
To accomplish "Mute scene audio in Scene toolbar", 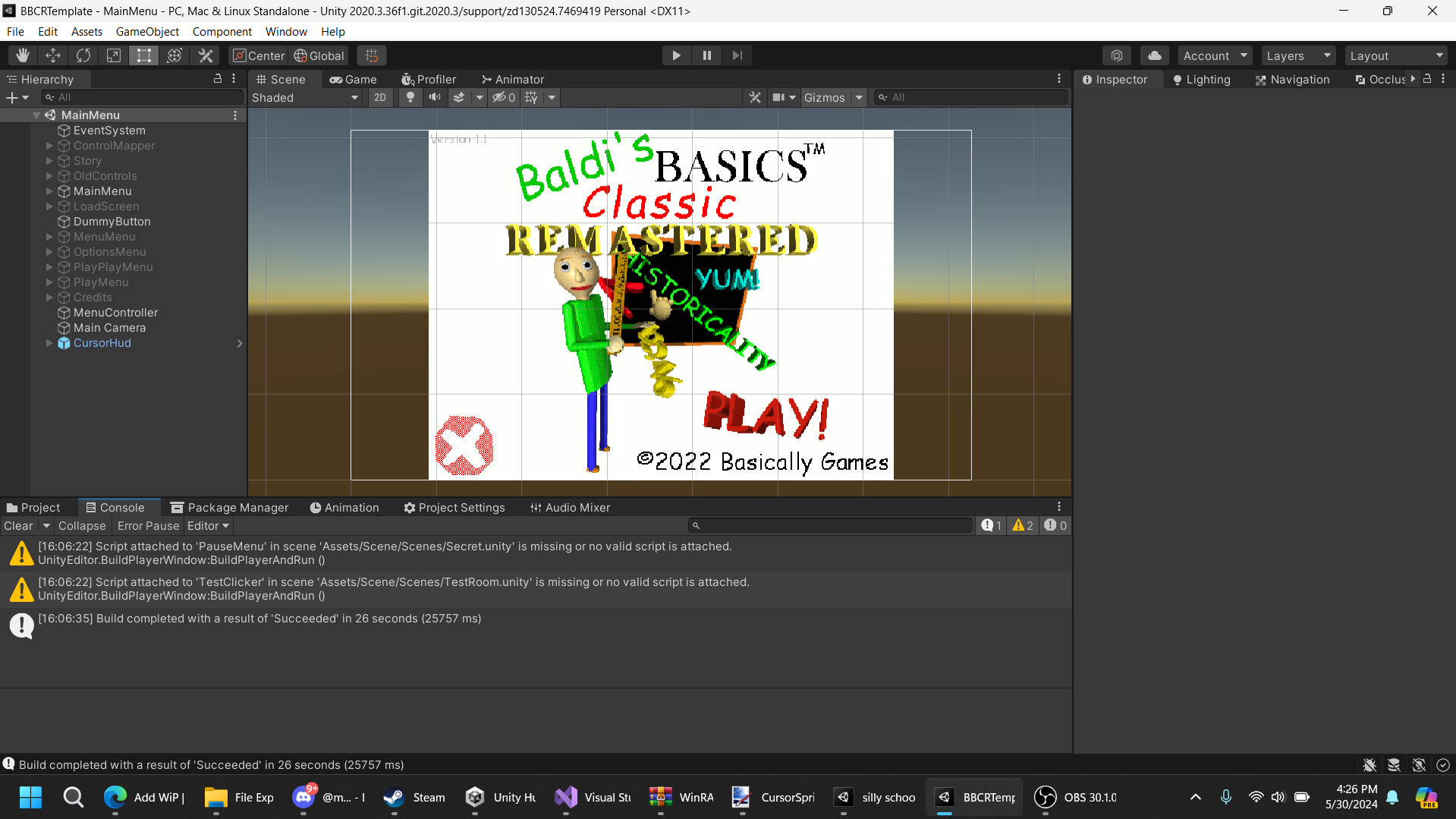I will pos(434,97).
